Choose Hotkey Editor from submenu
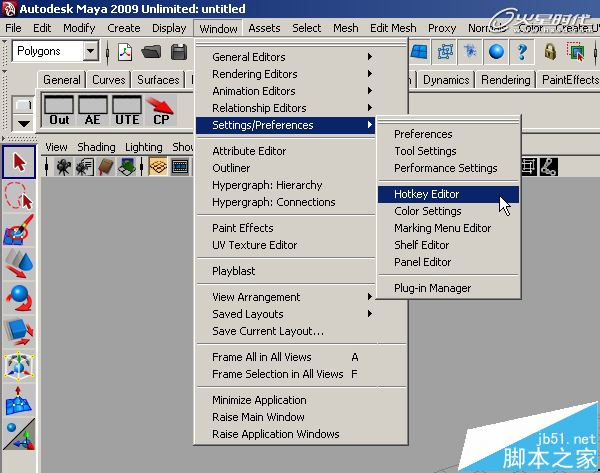The width and height of the screenshot is (600, 473). [x=448, y=194]
